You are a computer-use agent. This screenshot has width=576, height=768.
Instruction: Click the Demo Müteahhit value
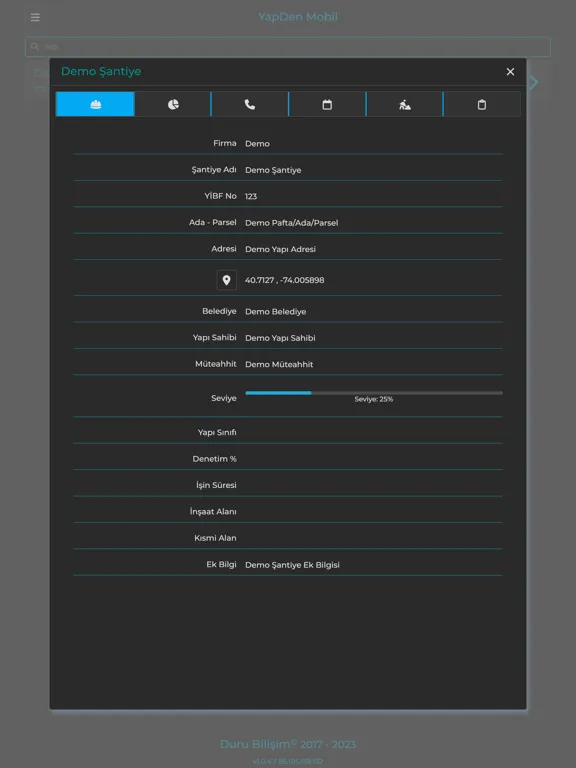279,364
